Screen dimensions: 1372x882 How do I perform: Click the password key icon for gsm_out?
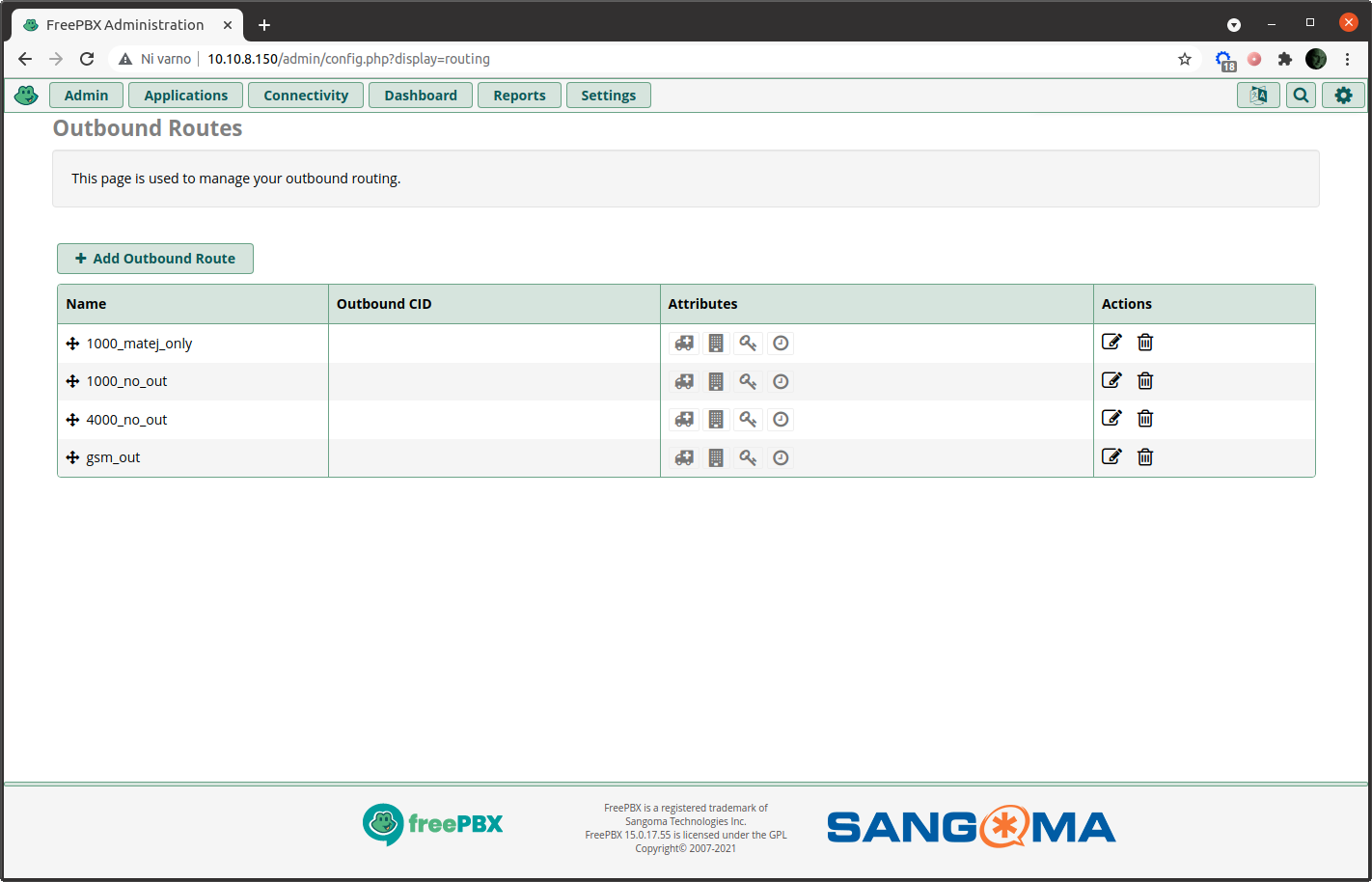coord(748,457)
